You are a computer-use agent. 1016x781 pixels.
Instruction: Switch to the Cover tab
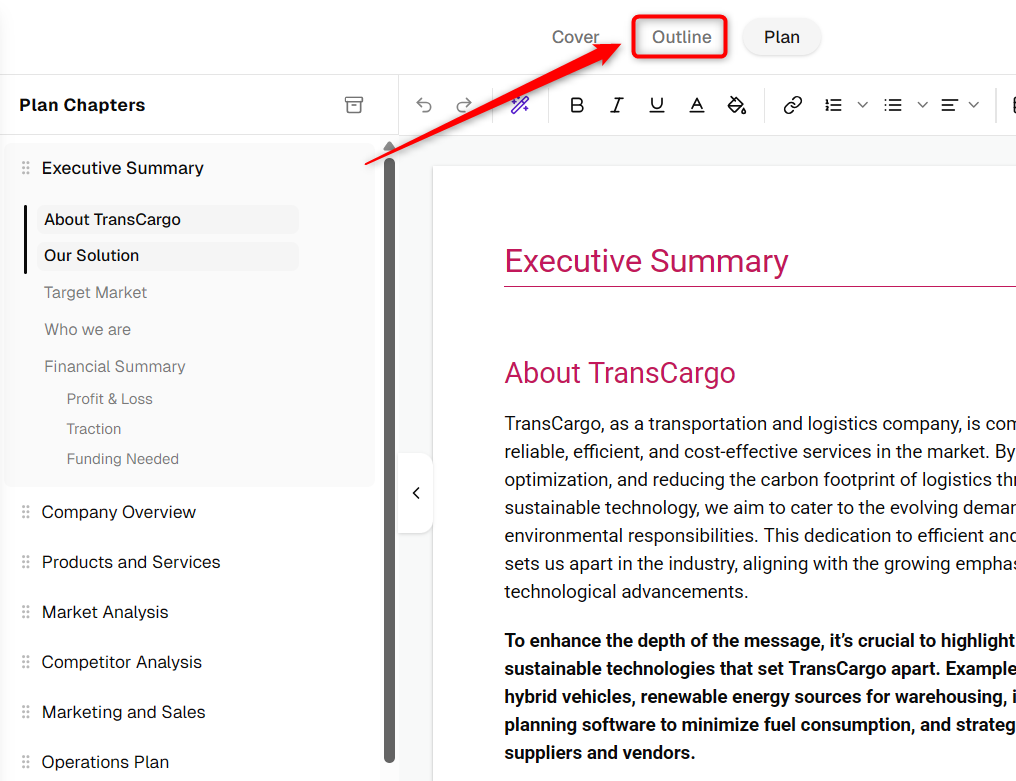coord(575,37)
